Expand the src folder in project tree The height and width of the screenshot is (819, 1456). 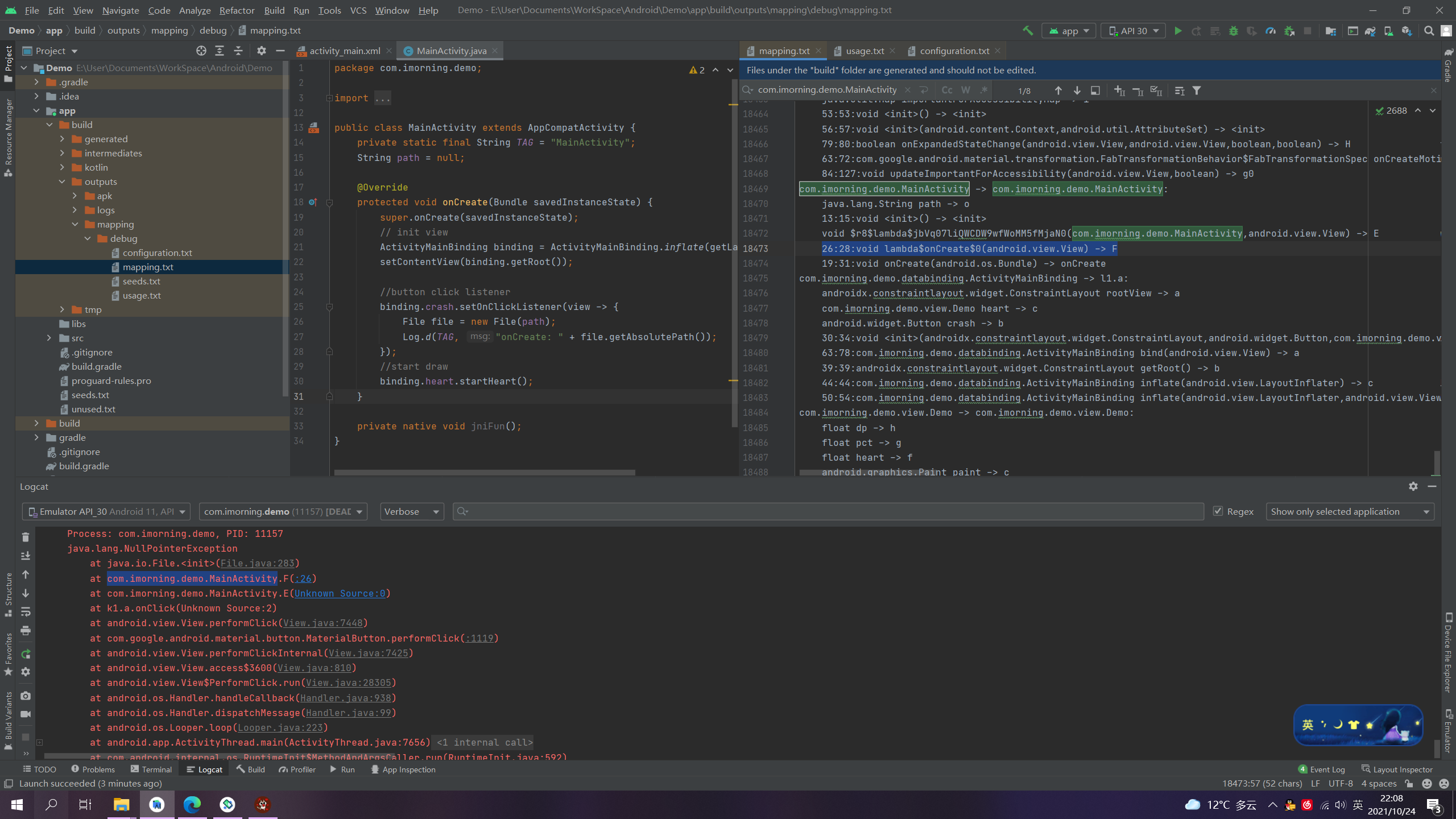49,338
